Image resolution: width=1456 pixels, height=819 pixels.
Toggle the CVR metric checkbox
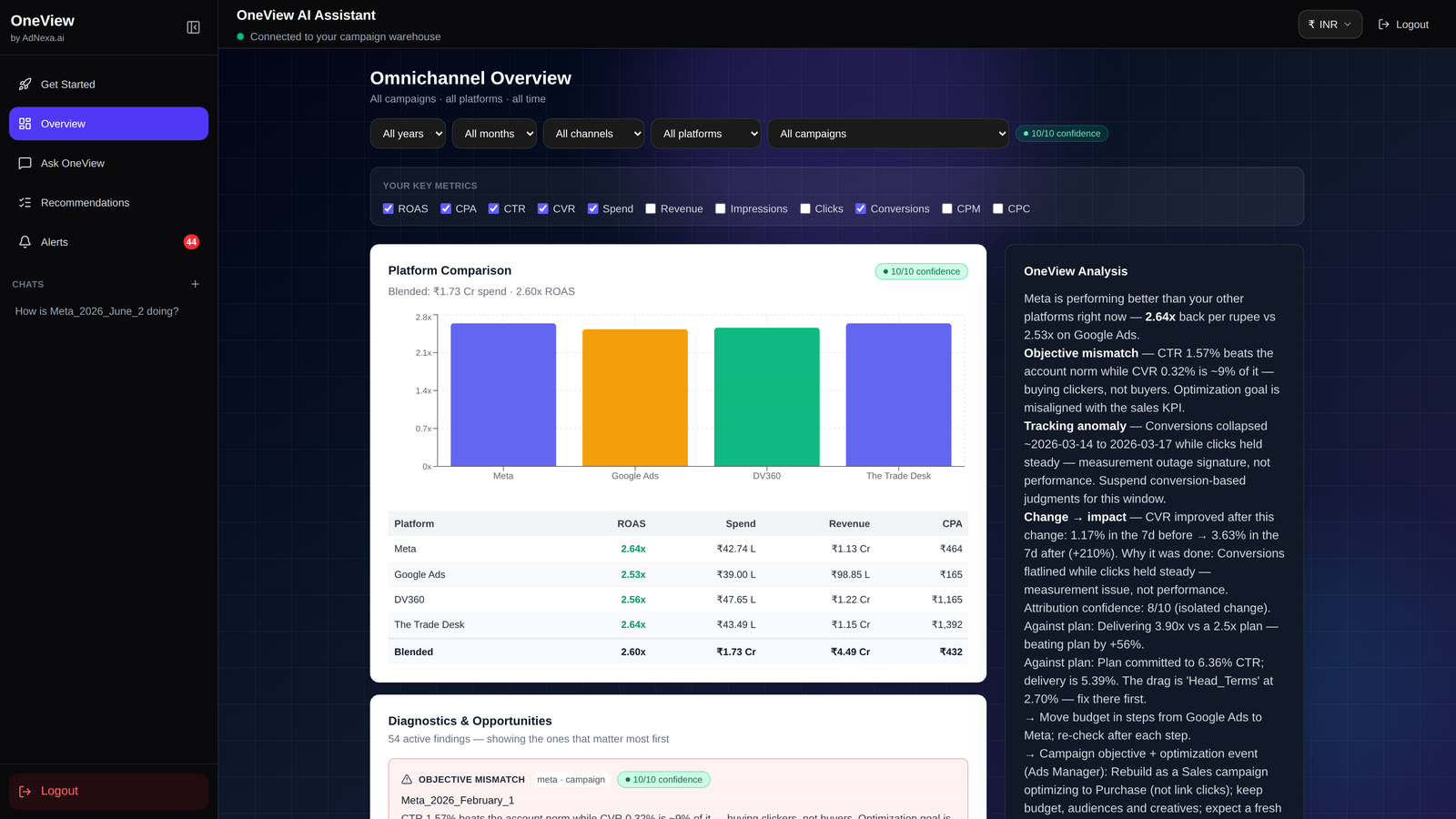(x=543, y=208)
